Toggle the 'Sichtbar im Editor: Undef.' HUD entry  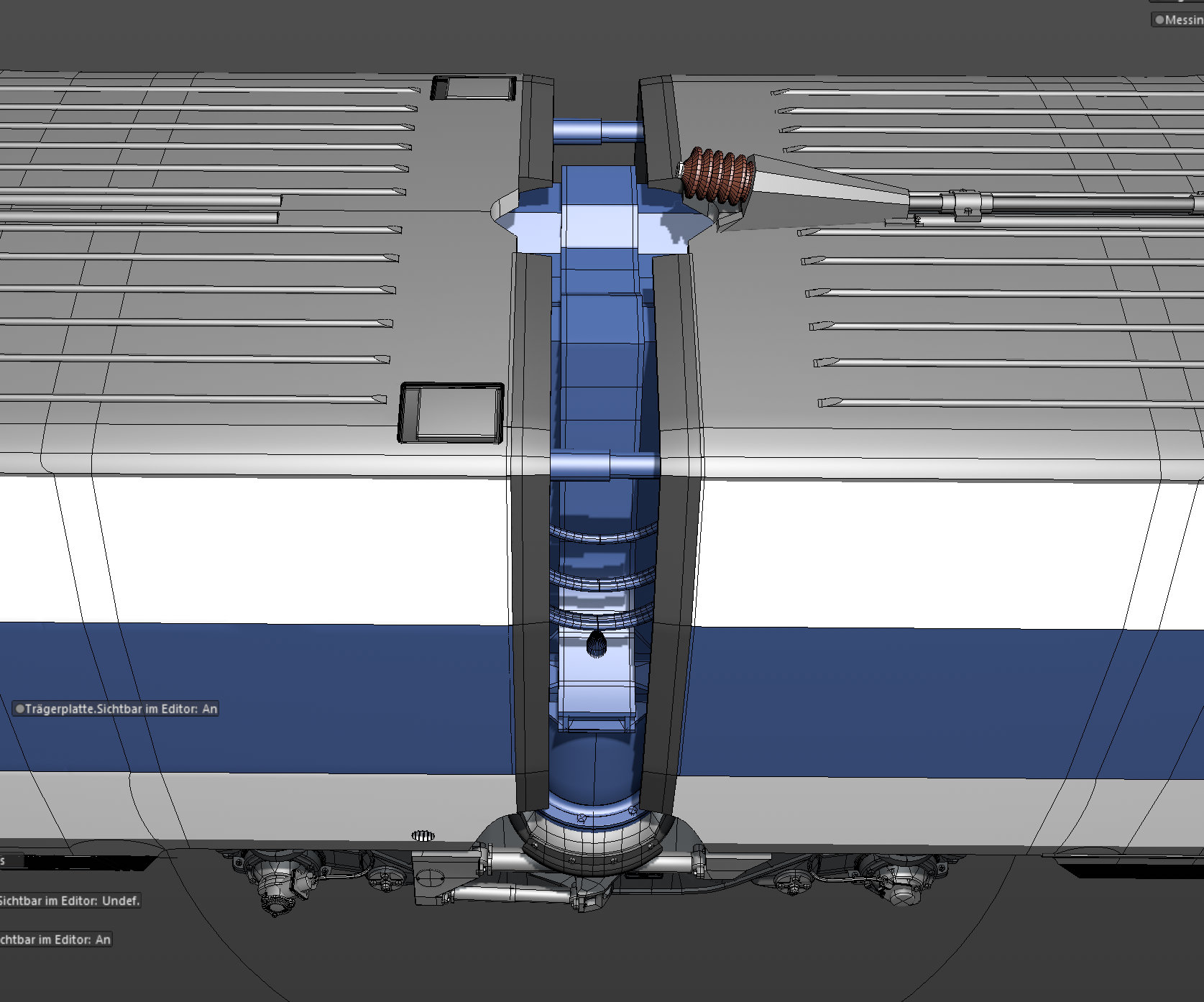tap(70, 901)
